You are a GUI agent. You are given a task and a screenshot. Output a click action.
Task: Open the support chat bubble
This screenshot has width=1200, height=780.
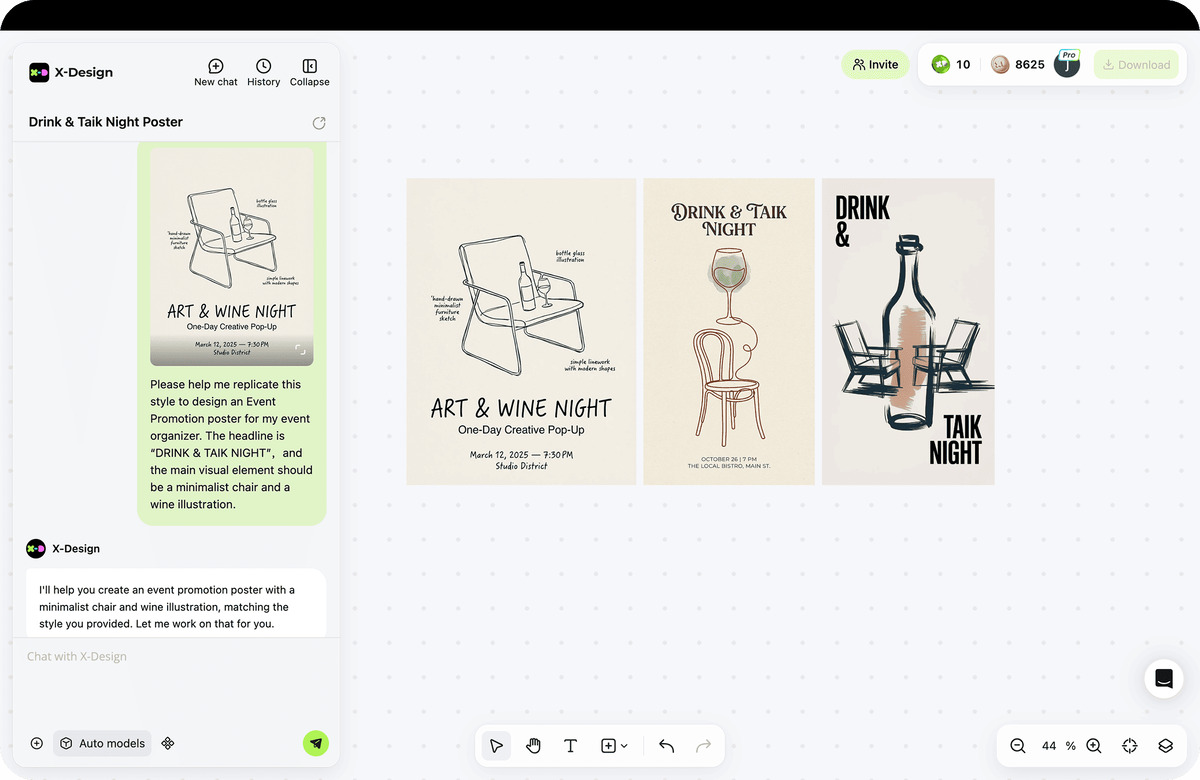point(1163,678)
